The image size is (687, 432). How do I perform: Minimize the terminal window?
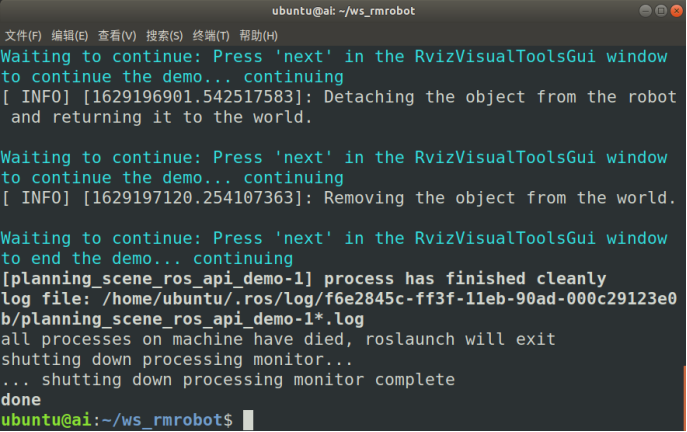tap(645, 11)
